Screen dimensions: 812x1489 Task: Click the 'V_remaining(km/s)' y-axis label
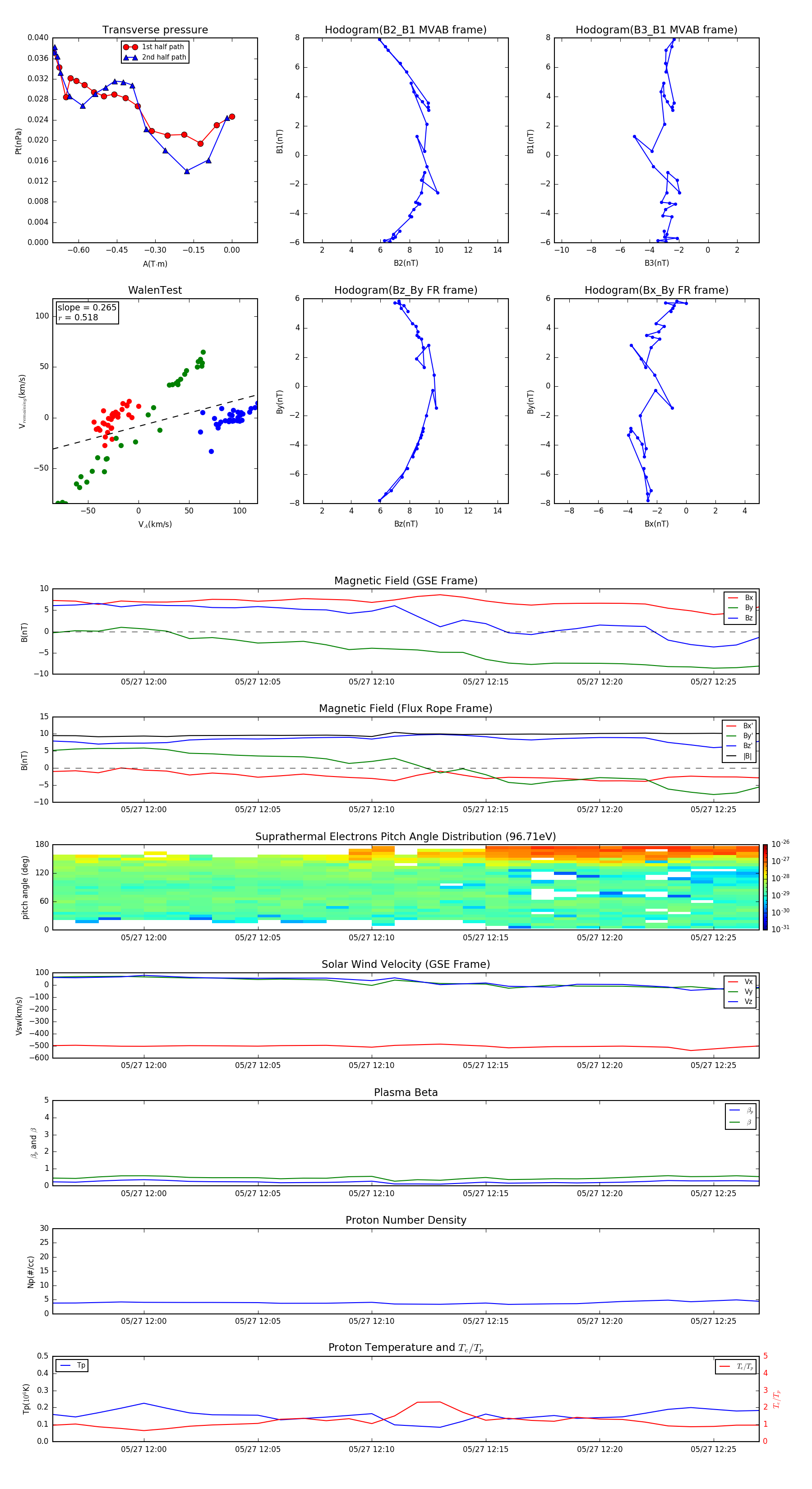[22, 401]
